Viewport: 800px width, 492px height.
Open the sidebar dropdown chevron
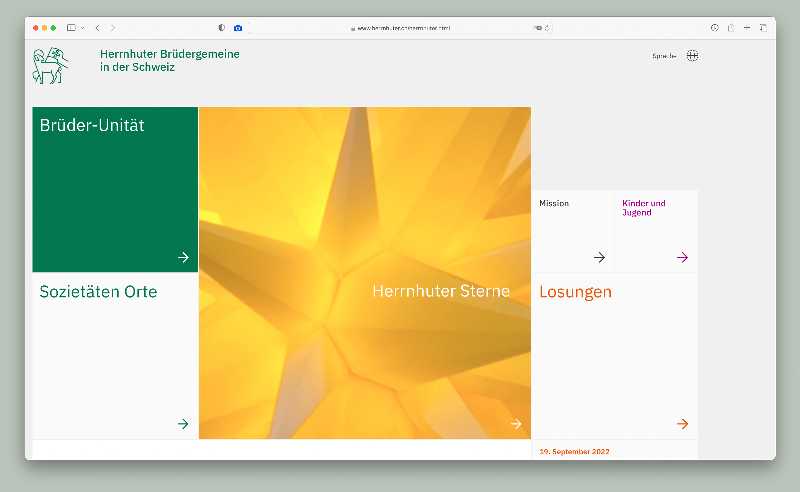tap(82, 28)
